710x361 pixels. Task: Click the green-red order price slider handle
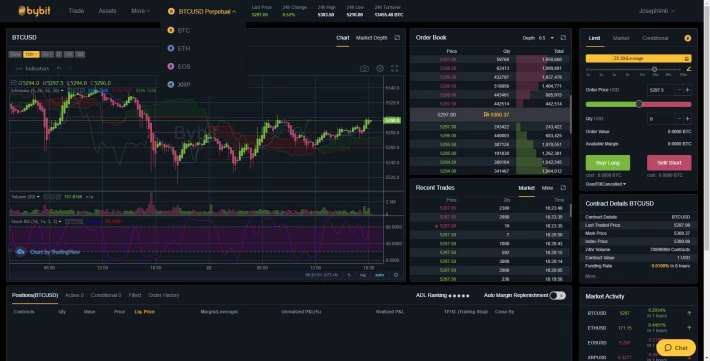click(639, 104)
